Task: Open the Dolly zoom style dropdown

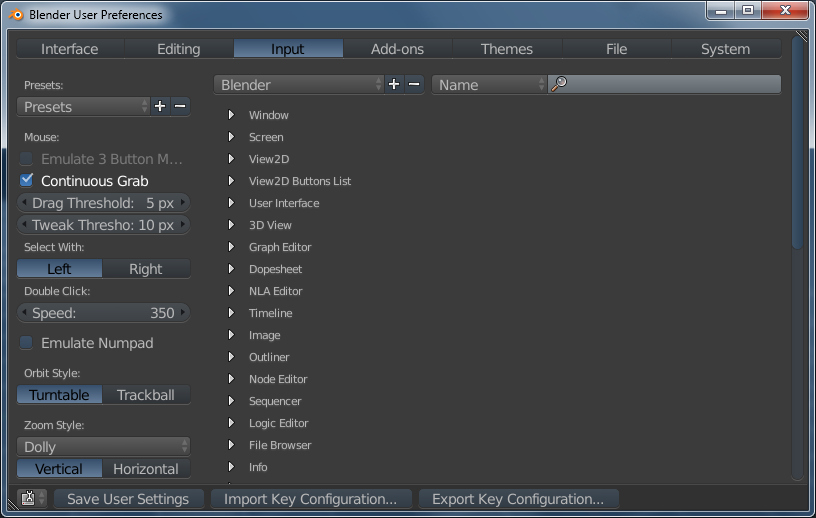Action: pyautogui.click(x=104, y=447)
